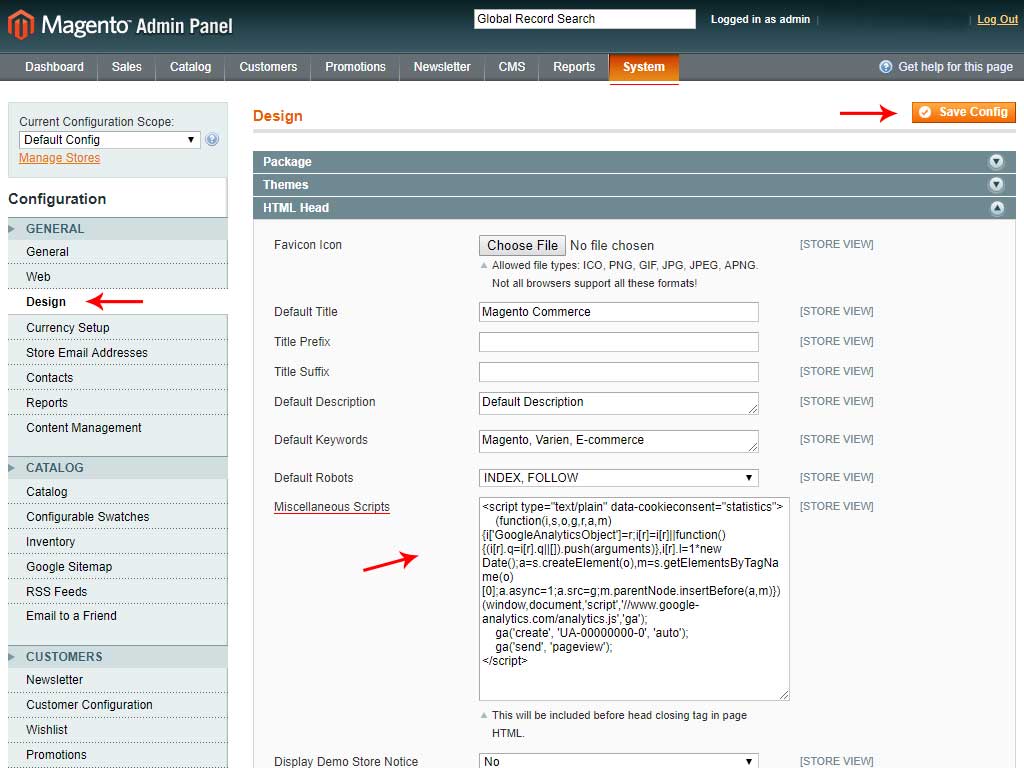
Task: Open the Catalog top menu
Action: [190, 67]
